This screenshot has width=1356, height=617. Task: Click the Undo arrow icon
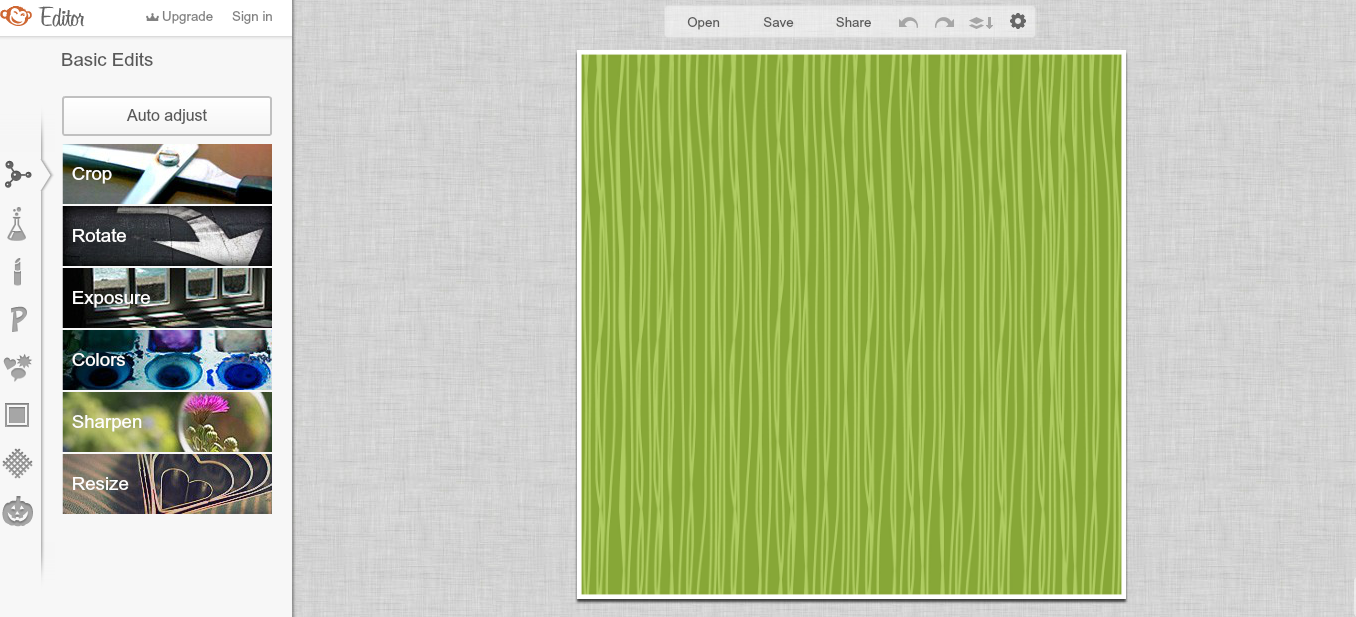tap(908, 22)
